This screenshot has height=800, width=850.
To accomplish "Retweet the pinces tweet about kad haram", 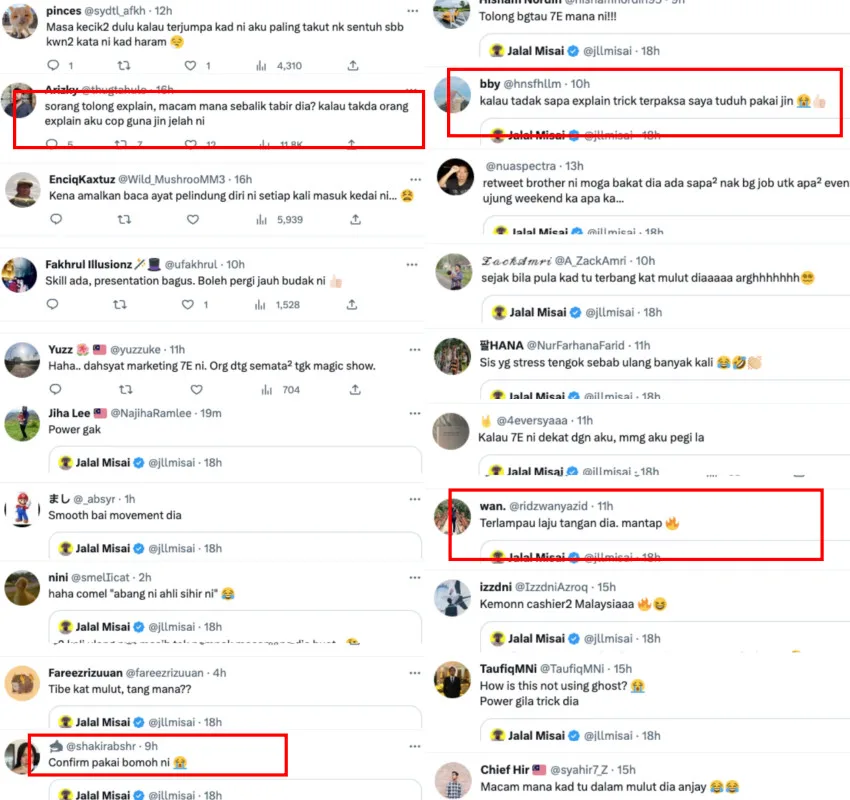I will pos(124,66).
